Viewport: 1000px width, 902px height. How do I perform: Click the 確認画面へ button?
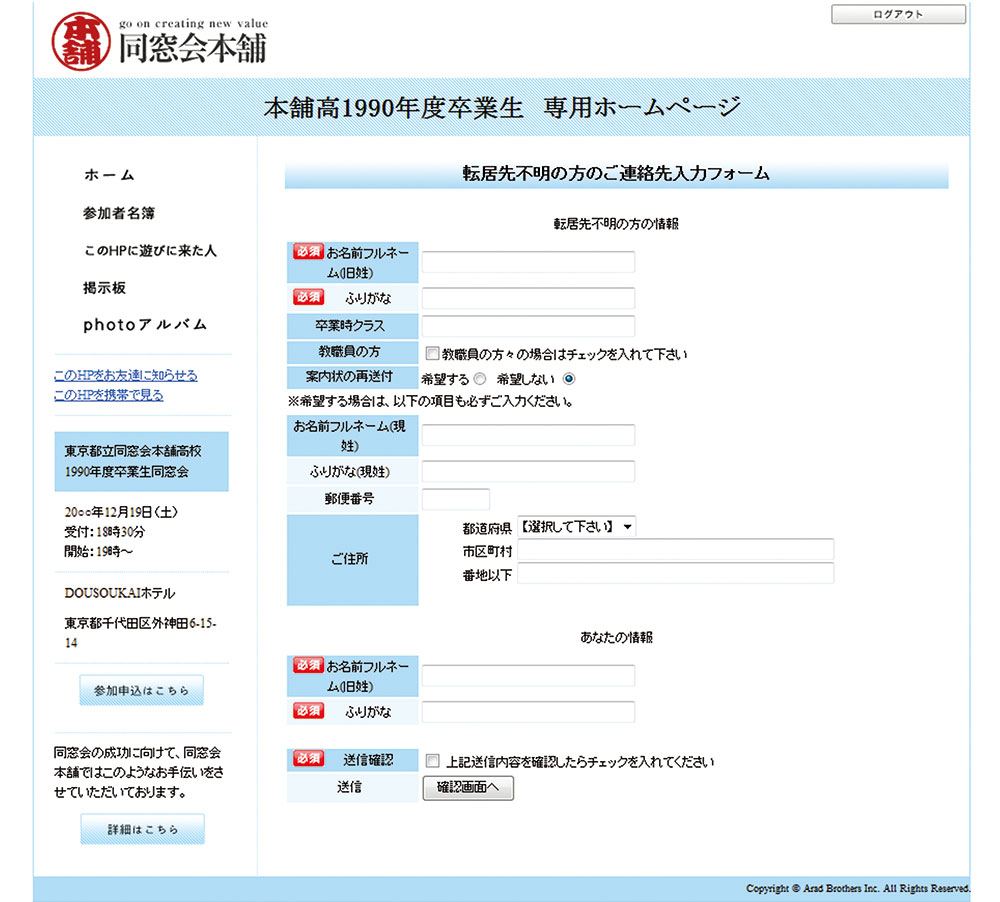point(468,788)
